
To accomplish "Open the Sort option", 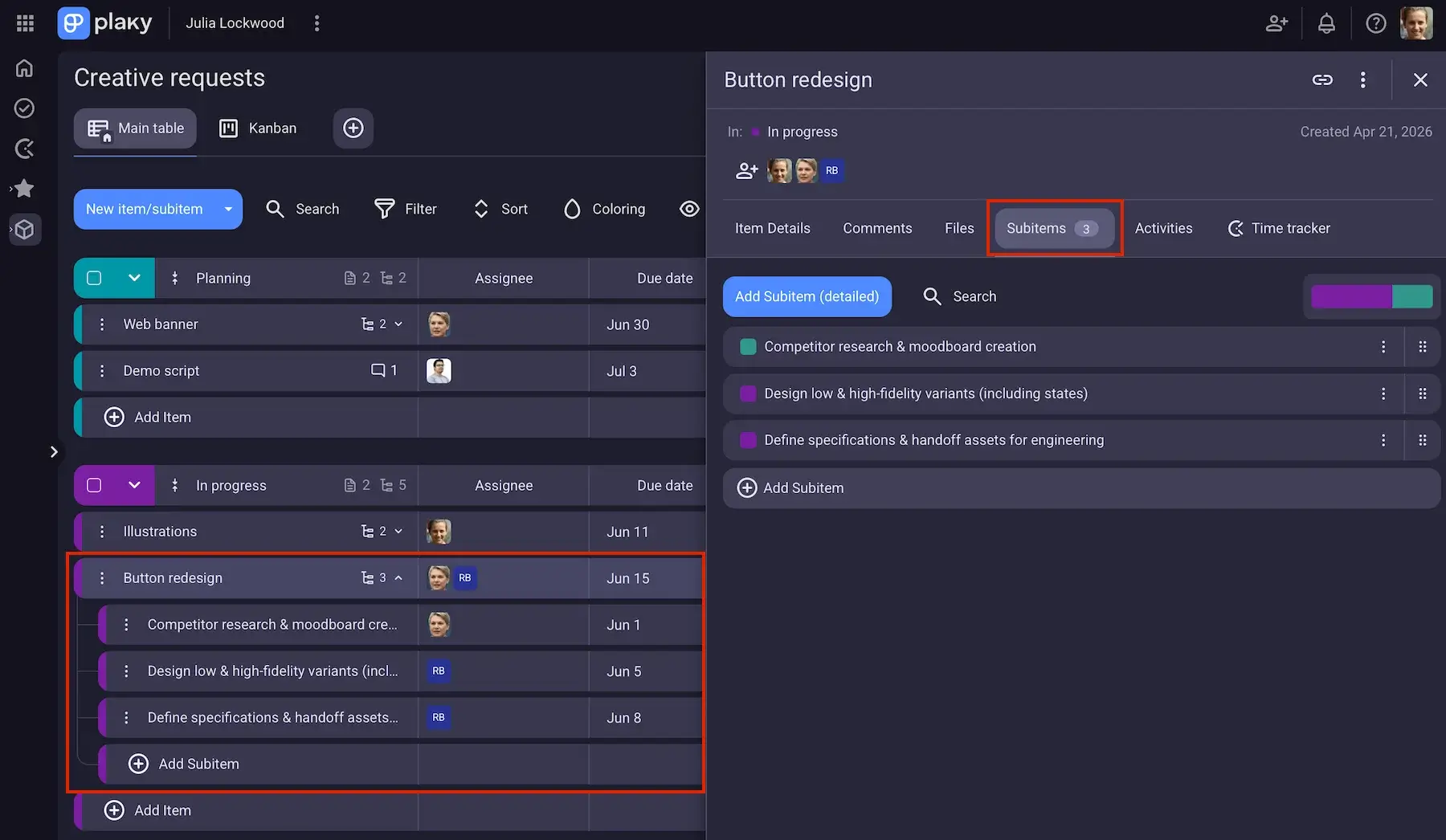I will tap(500, 209).
